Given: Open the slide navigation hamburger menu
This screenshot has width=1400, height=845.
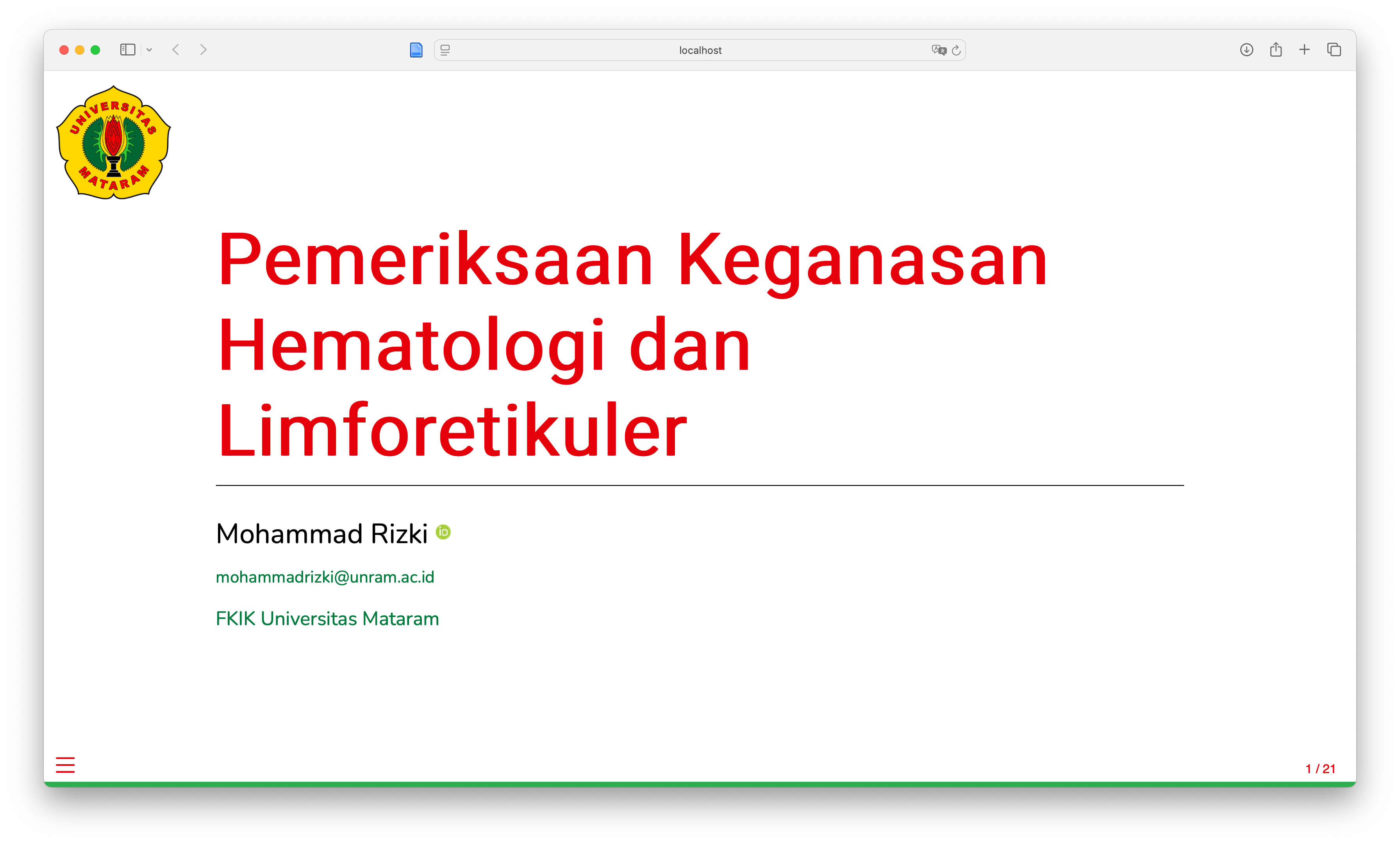Looking at the screenshot, I should (65, 764).
